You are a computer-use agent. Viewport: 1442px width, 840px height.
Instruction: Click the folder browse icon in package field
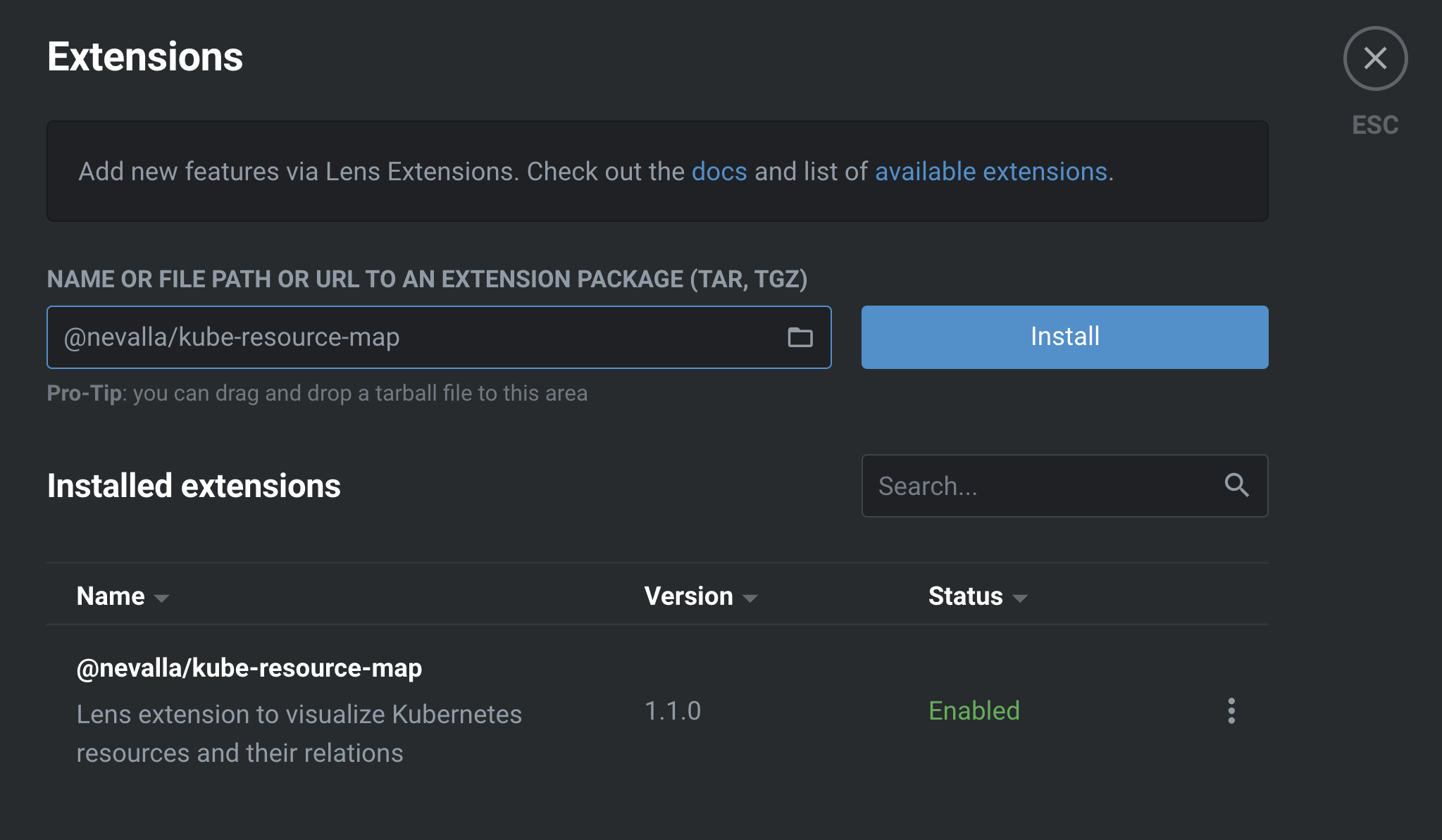[800, 338]
